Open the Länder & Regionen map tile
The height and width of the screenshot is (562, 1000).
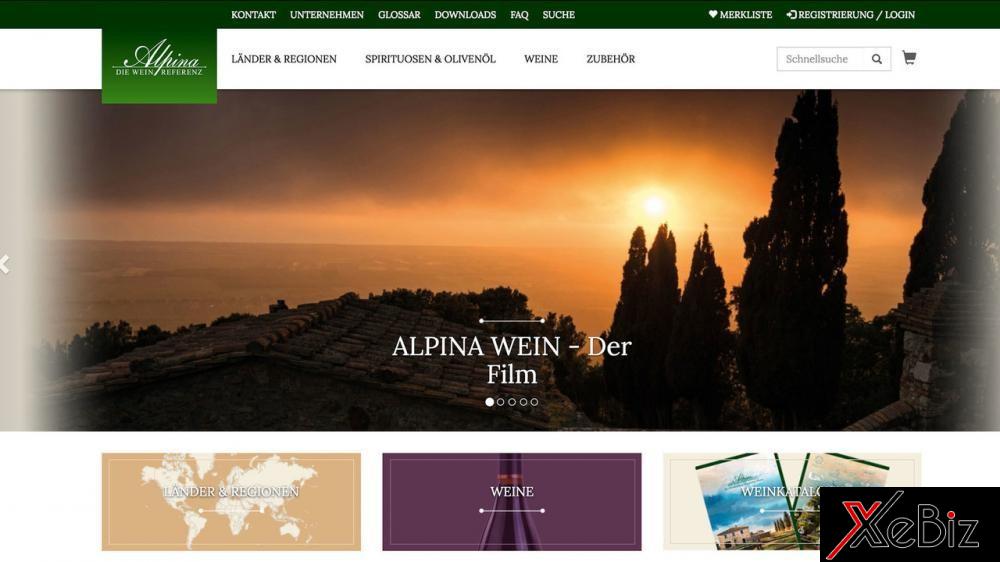tap(231, 501)
